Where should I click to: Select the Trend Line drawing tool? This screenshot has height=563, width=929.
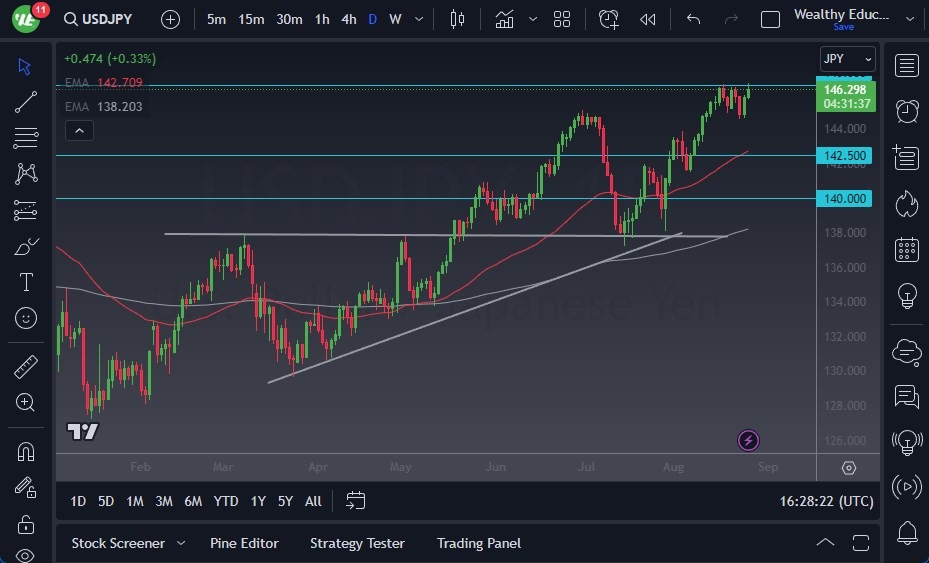pos(26,102)
